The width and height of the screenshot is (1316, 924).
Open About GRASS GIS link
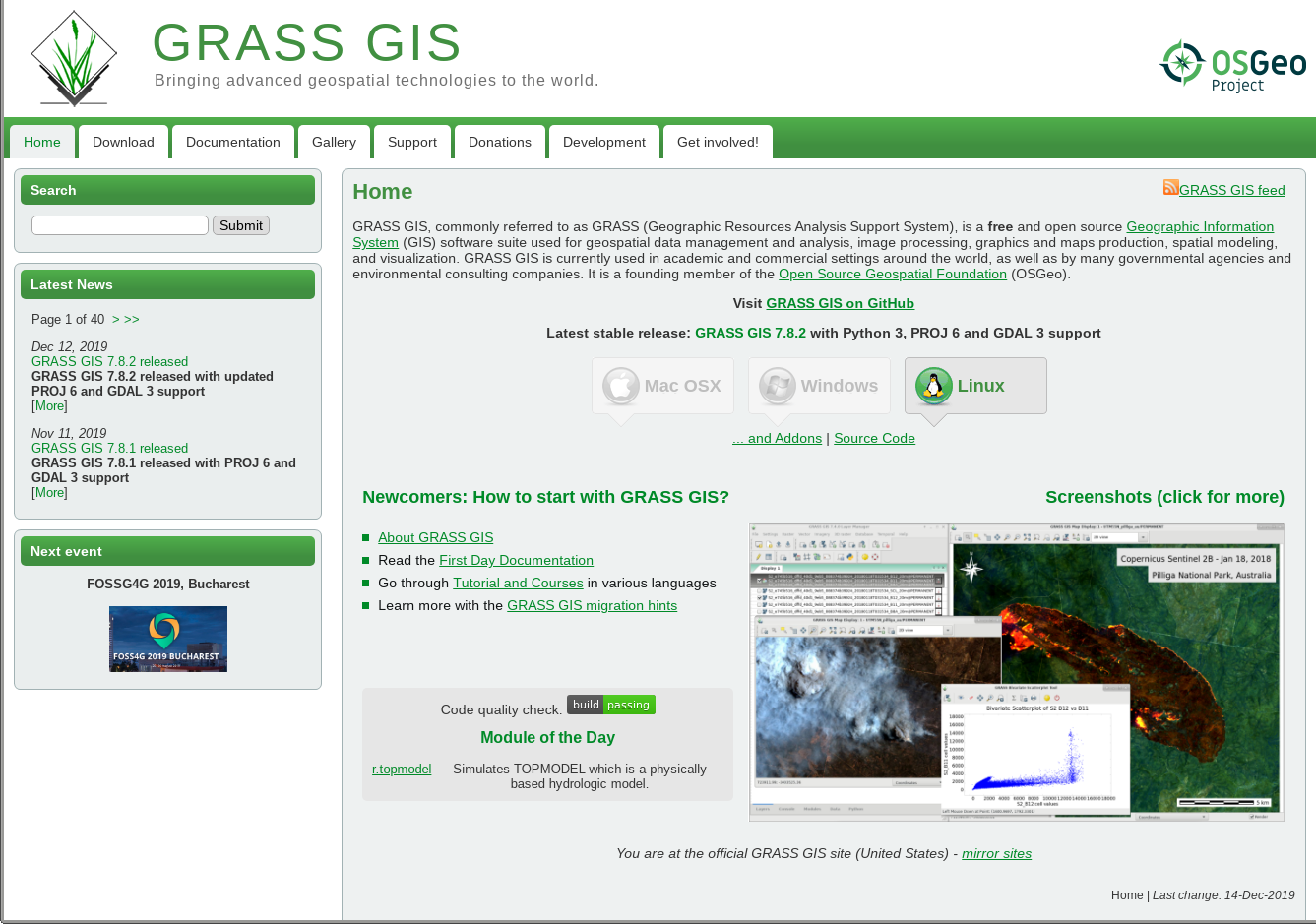[x=436, y=537]
